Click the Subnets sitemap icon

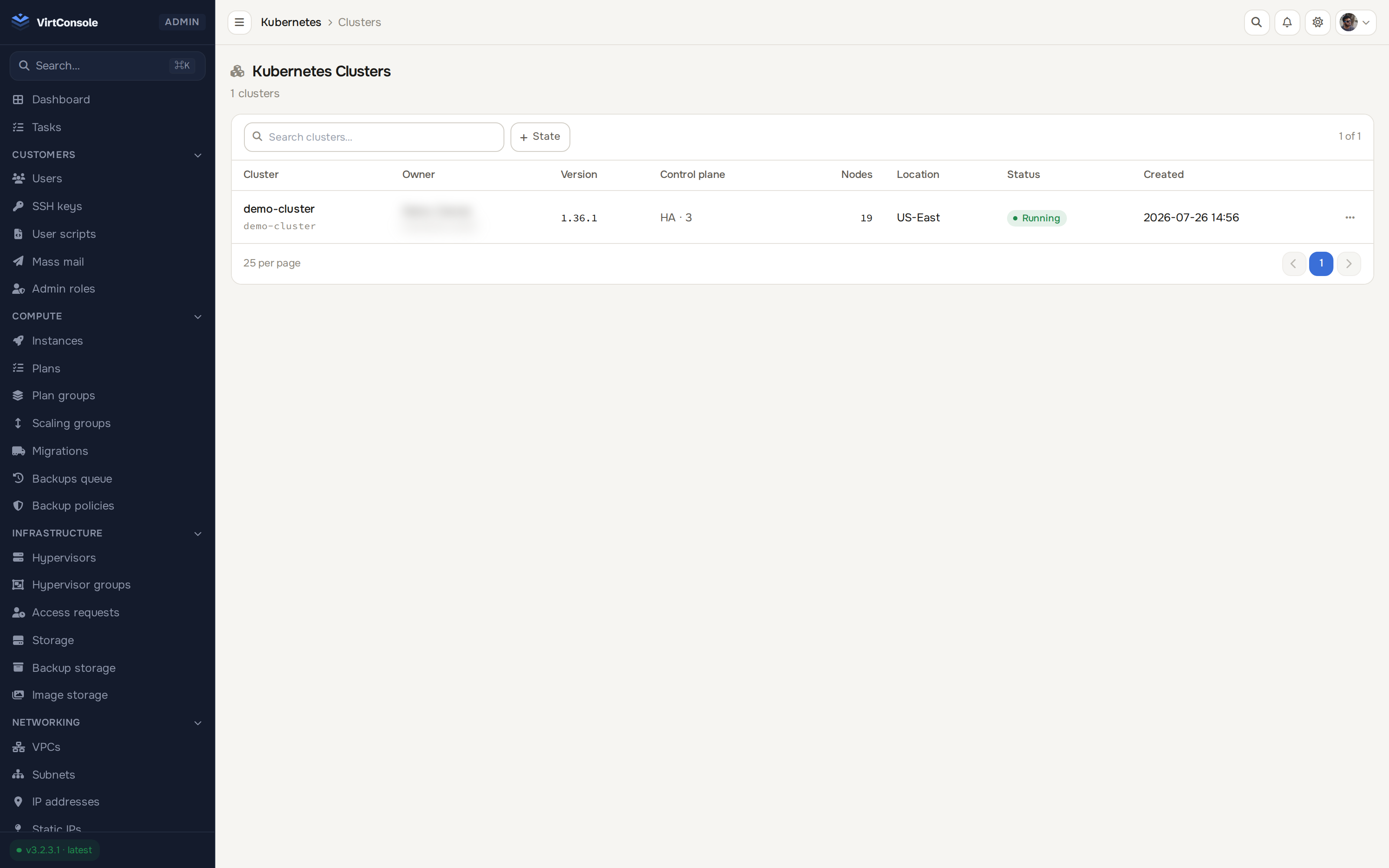click(x=18, y=774)
